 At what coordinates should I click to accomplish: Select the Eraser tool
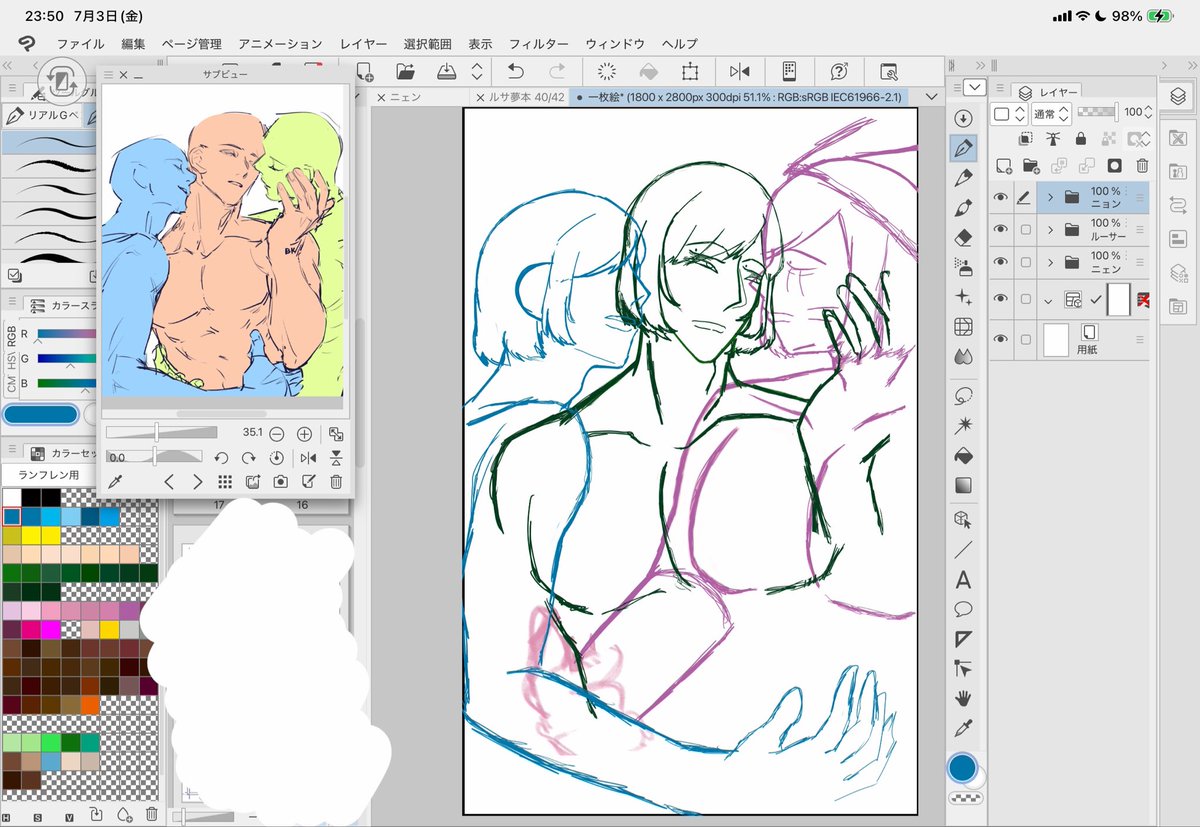964,238
